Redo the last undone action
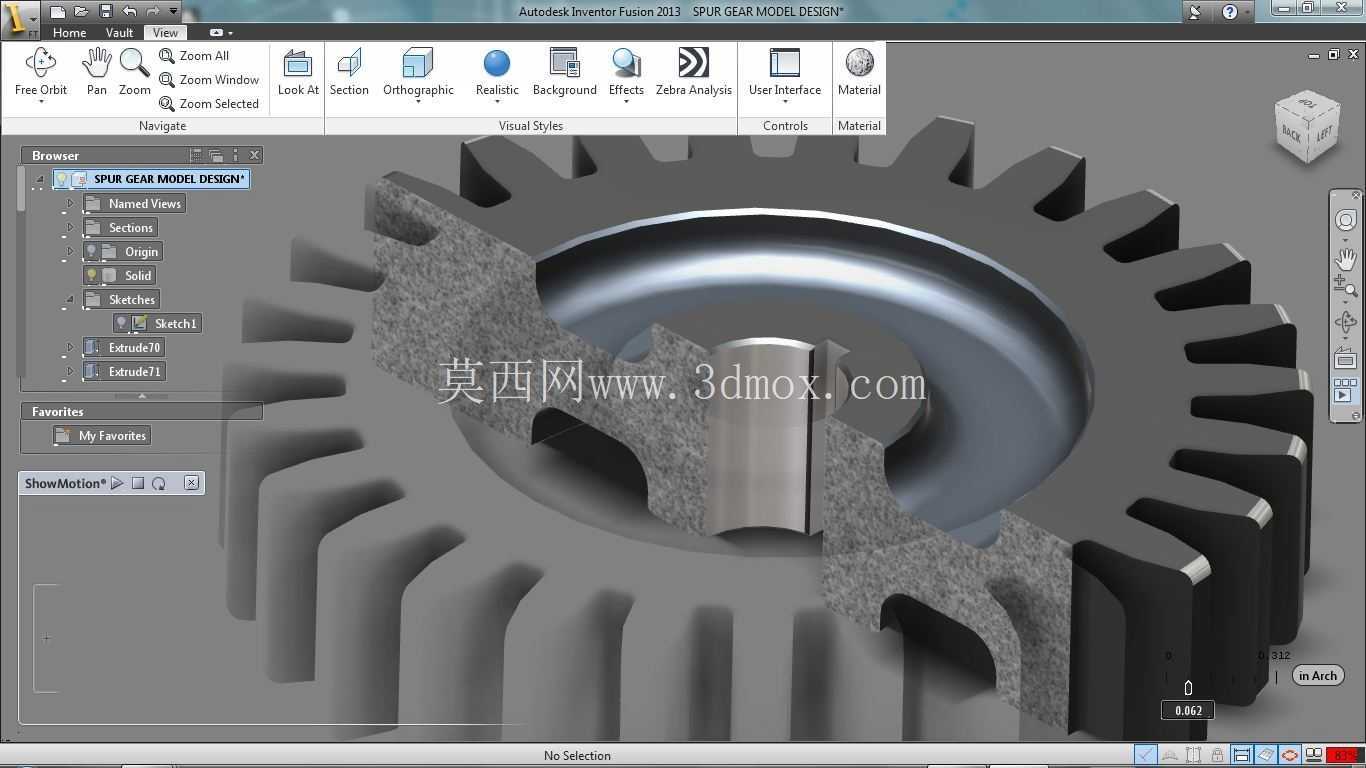The height and width of the screenshot is (768, 1366). (x=153, y=11)
